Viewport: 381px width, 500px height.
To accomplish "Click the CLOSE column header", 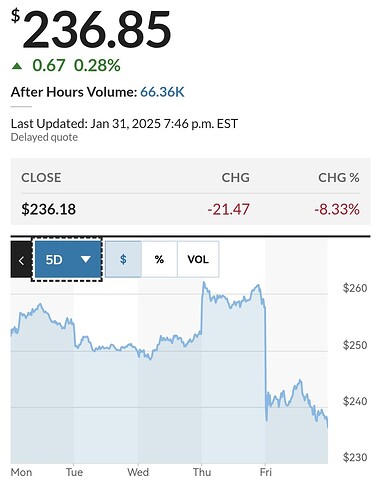I will [x=41, y=178].
